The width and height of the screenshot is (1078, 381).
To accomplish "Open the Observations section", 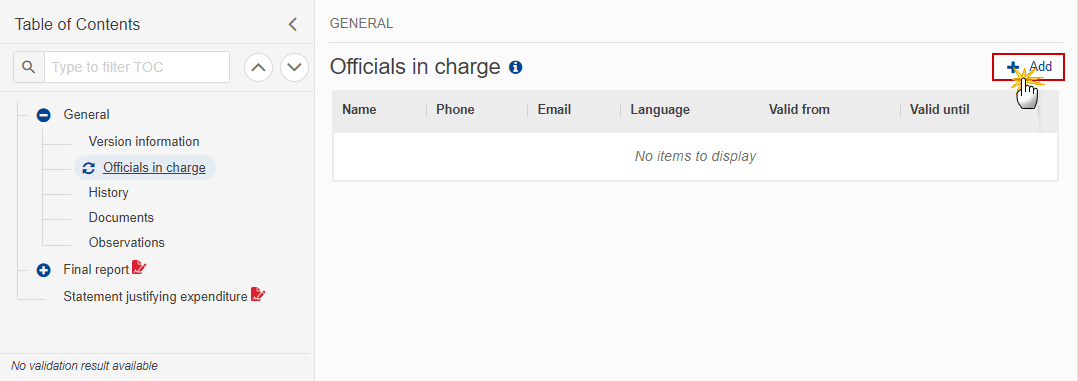I will 126,243.
